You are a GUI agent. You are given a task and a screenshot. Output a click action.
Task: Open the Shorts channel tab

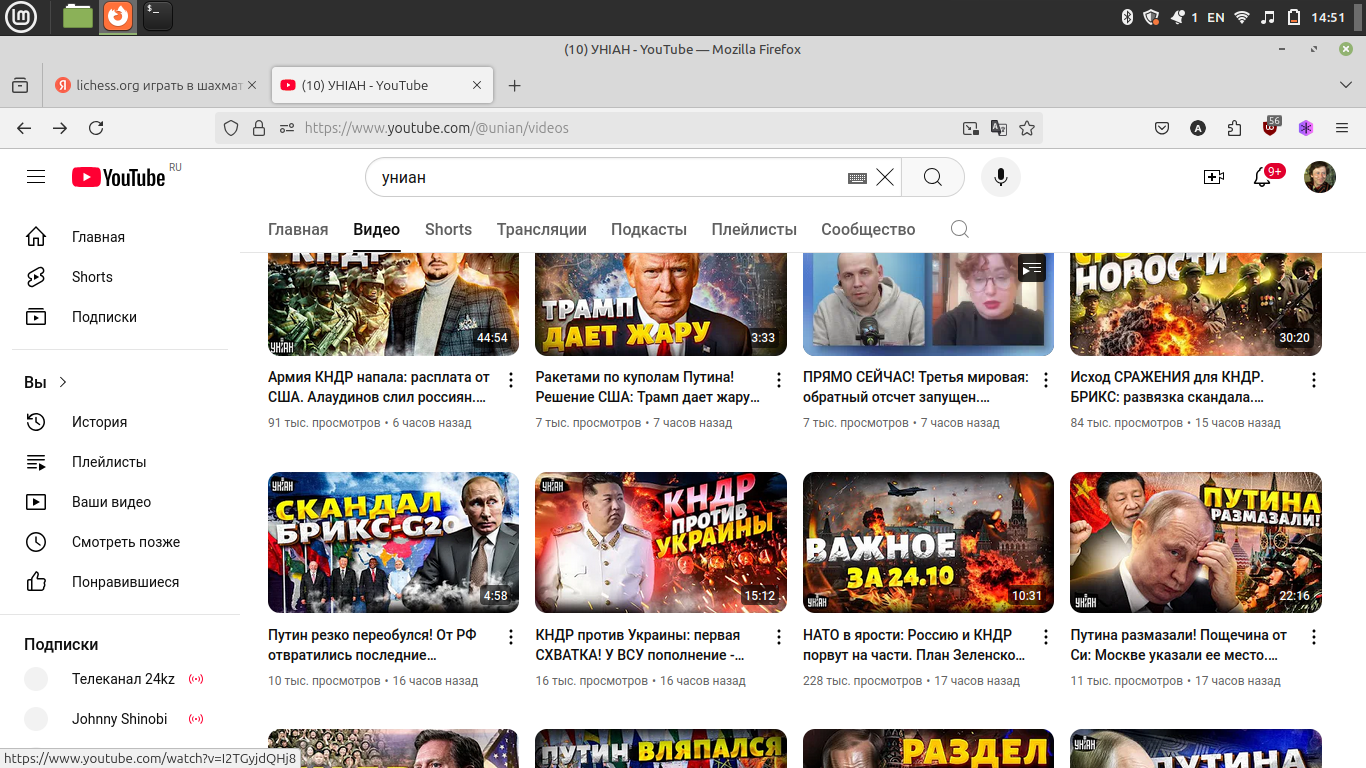(448, 229)
